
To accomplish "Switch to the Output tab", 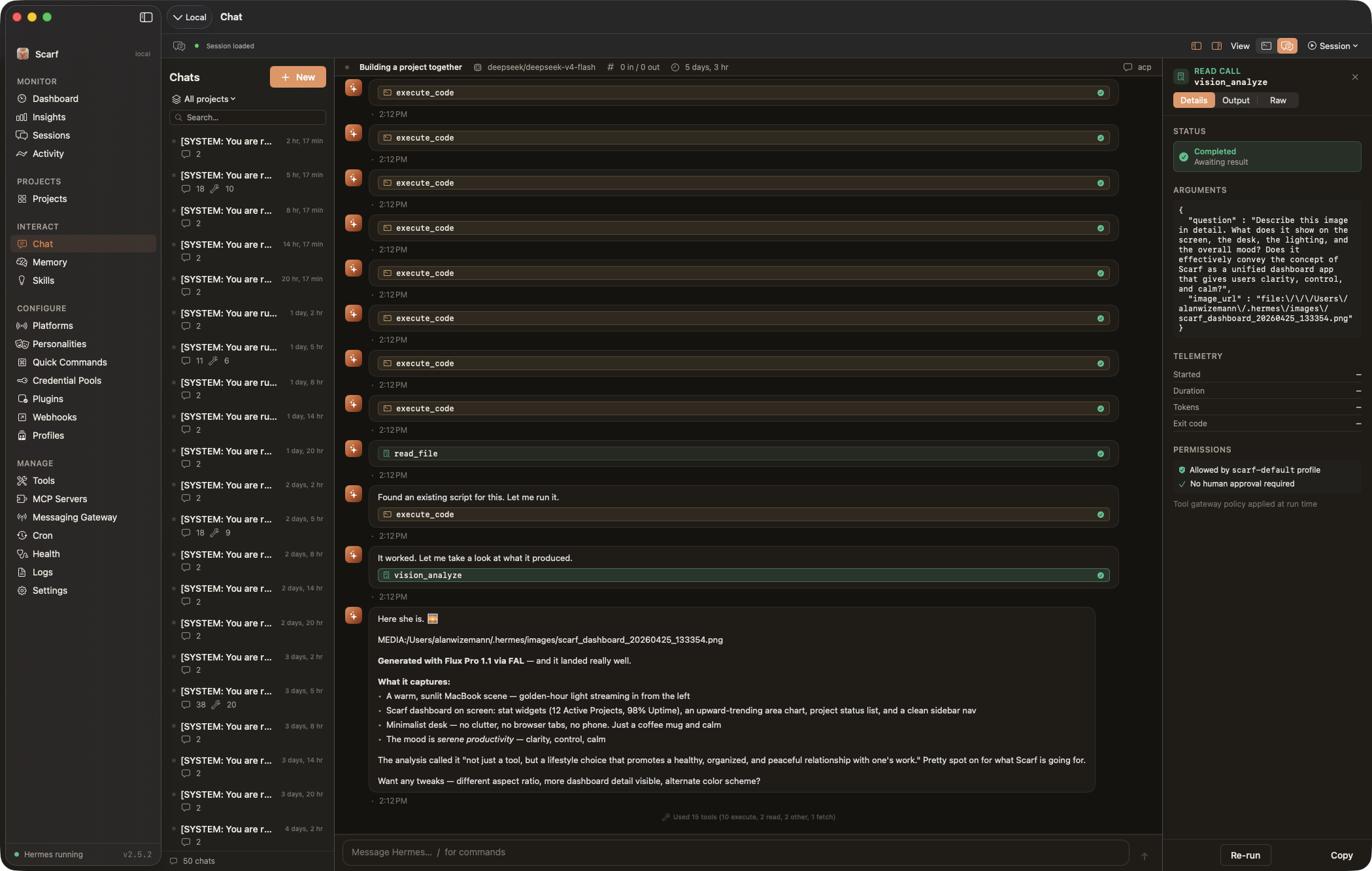I will pos(1235,100).
